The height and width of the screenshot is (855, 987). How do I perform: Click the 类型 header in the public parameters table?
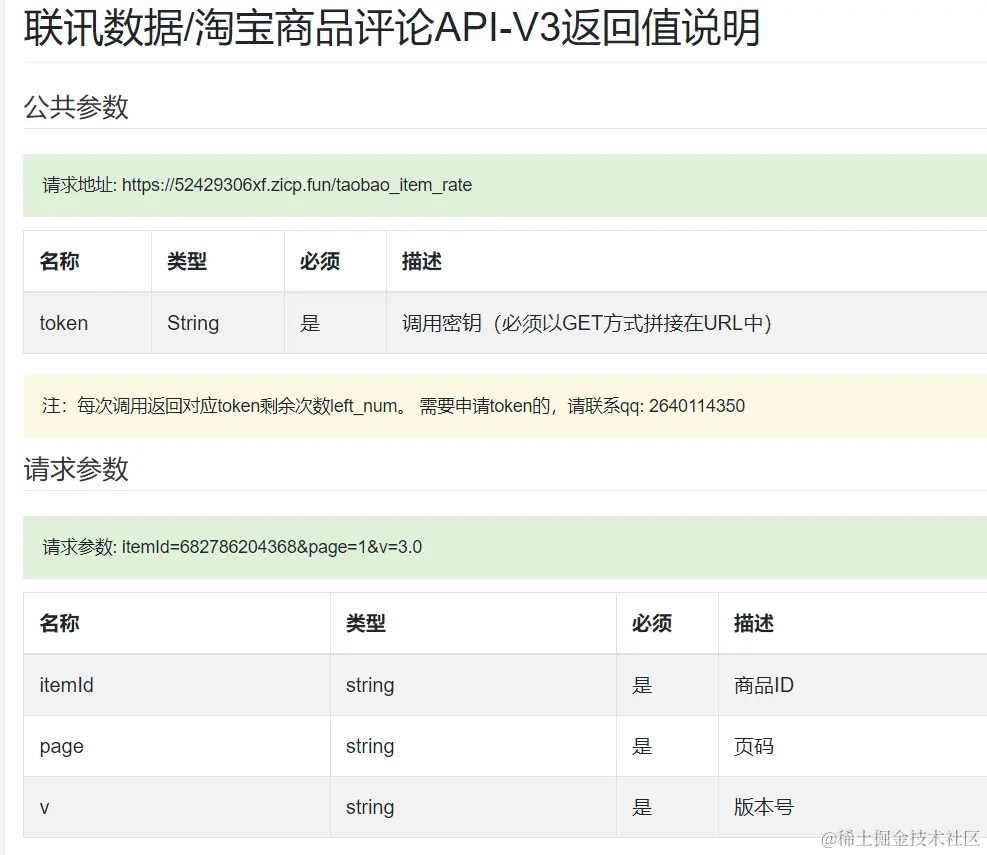pos(187,261)
